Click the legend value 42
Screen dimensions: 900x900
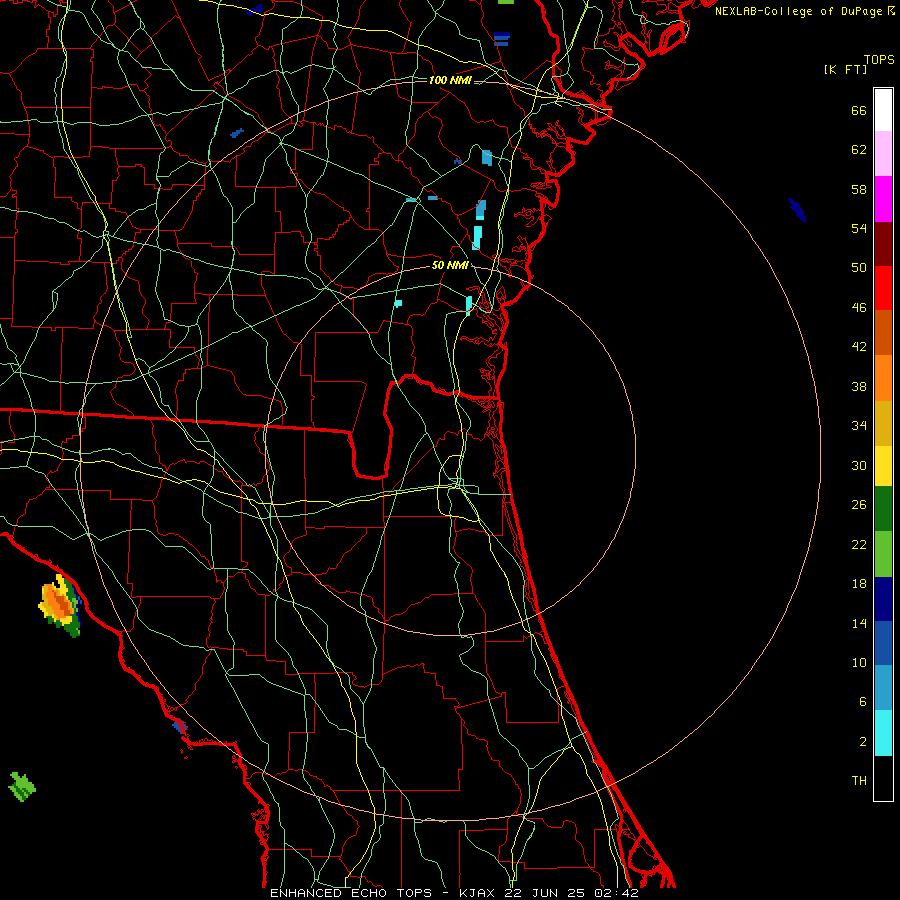coord(859,347)
